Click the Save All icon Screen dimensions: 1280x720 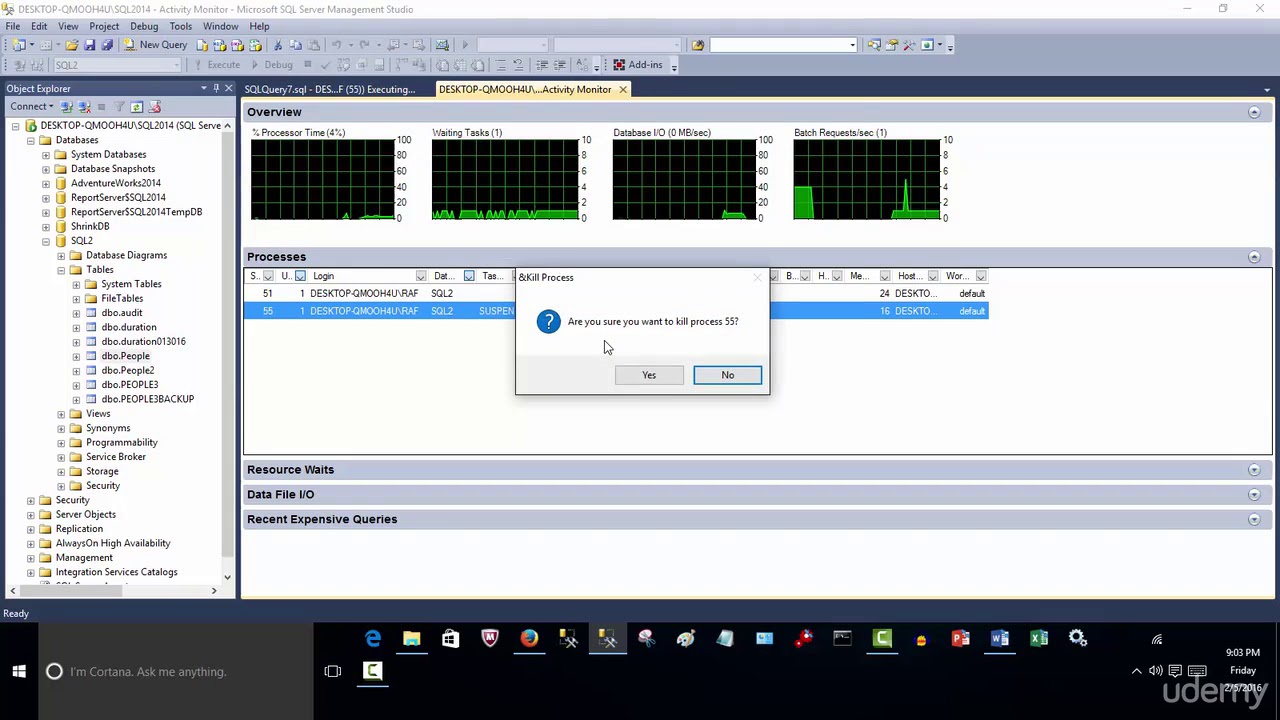click(106, 45)
